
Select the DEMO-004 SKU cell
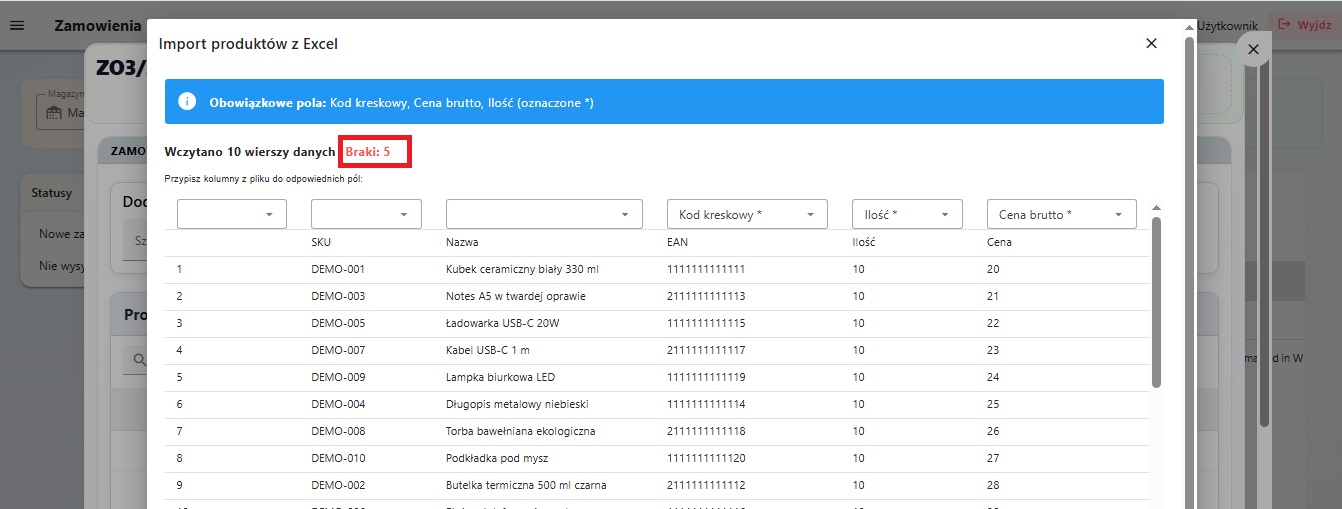click(338, 404)
